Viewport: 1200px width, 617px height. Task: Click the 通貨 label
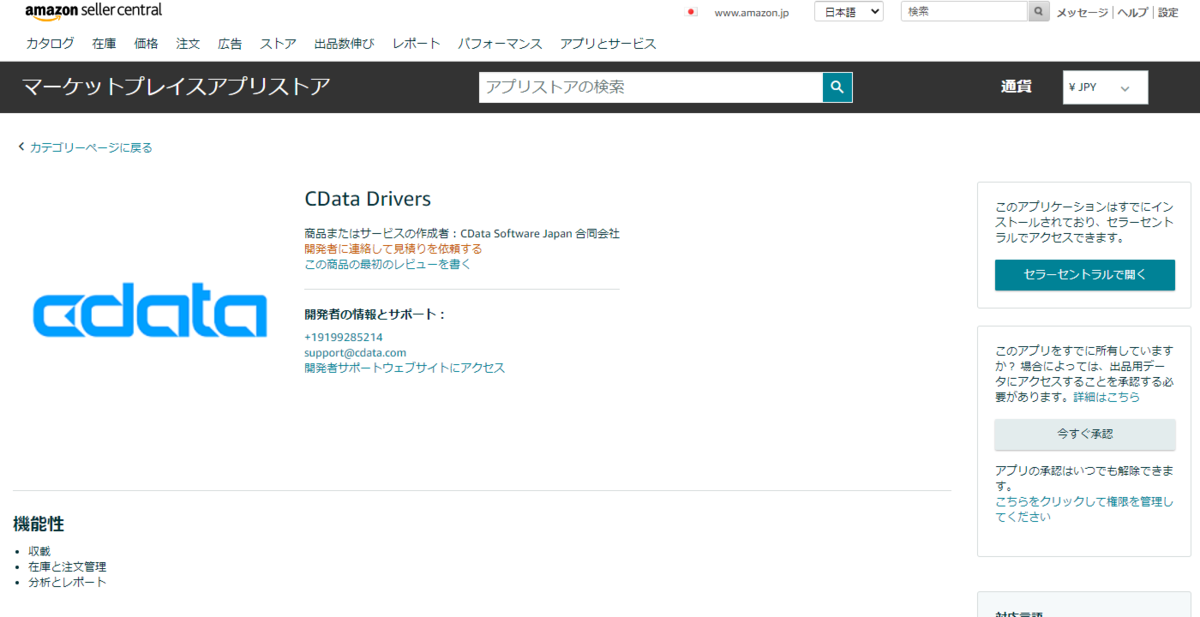[x=1016, y=87]
